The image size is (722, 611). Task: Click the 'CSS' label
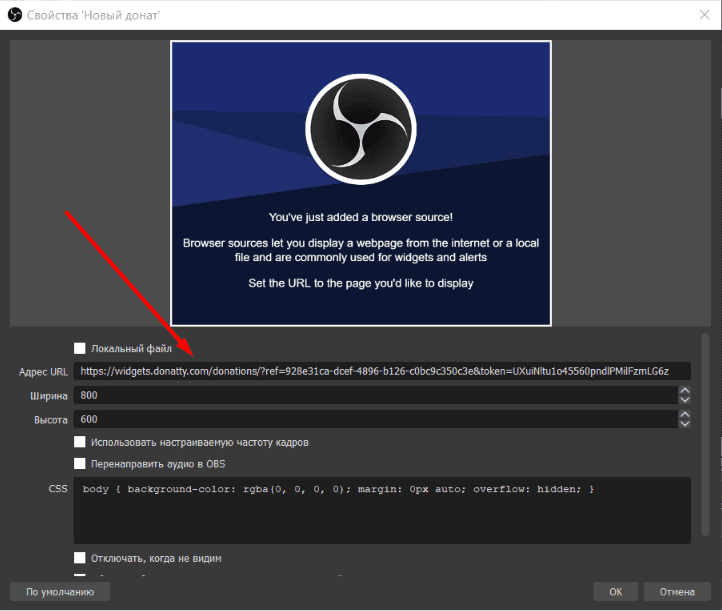(x=58, y=489)
